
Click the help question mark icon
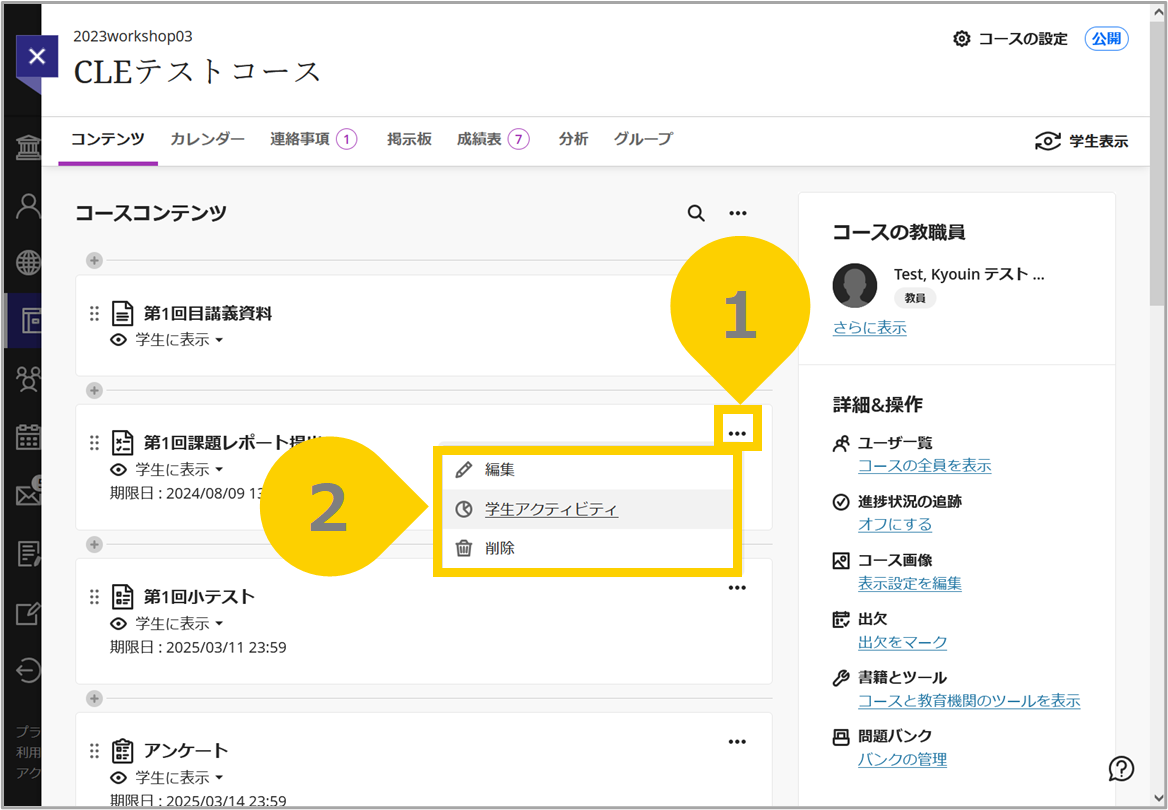(1121, 768)
